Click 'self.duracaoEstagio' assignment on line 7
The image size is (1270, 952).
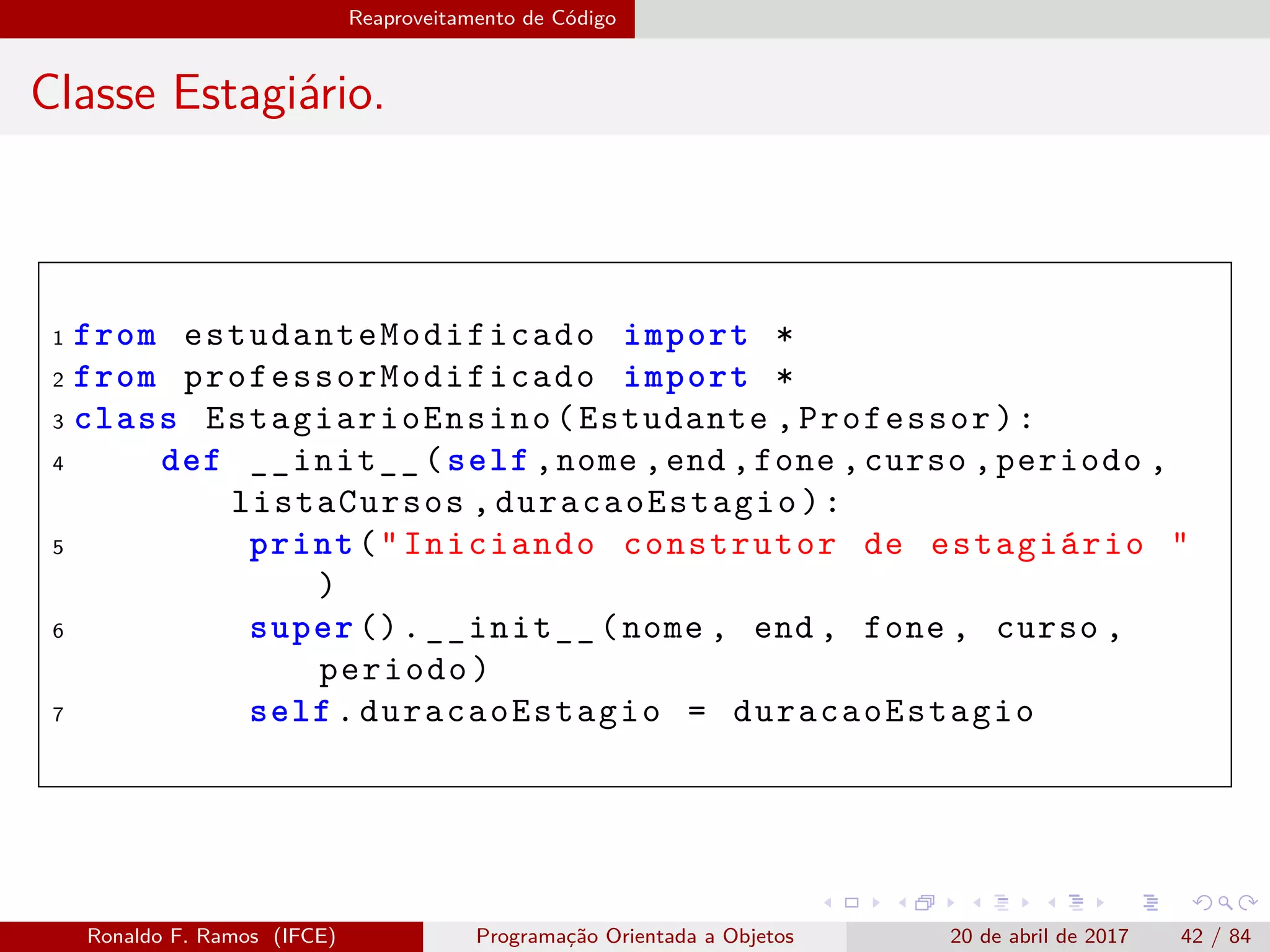tap(455, 712)
